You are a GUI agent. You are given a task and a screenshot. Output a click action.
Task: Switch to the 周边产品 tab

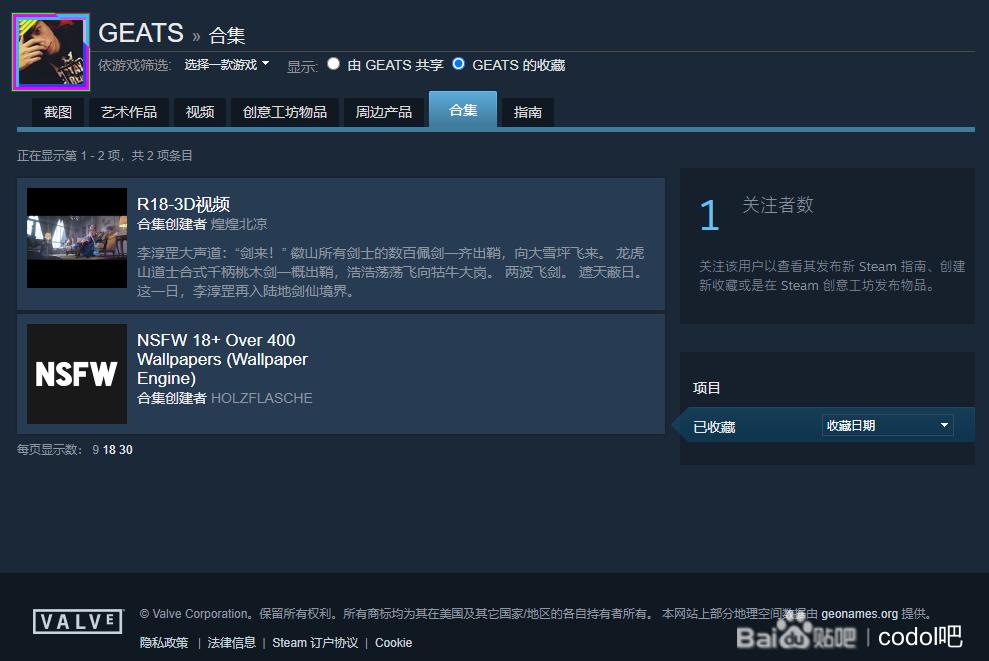point(383,112)
